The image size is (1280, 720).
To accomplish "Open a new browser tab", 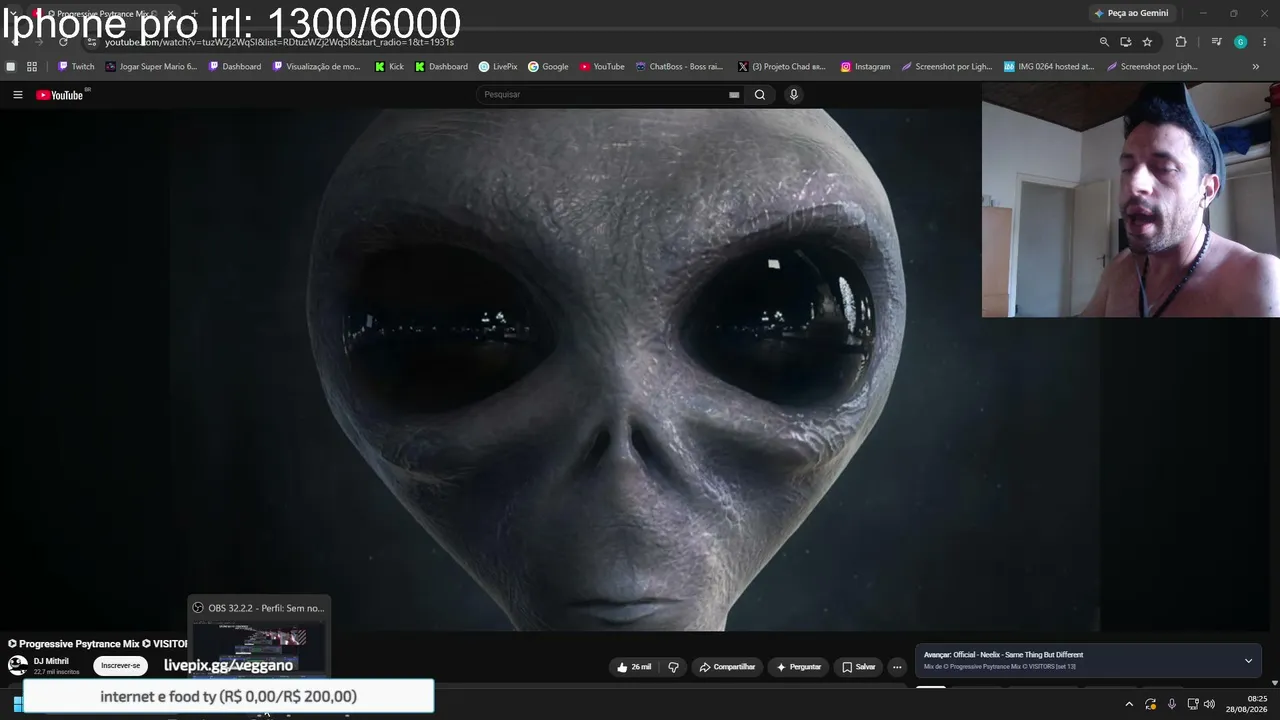I will (194, 14).
